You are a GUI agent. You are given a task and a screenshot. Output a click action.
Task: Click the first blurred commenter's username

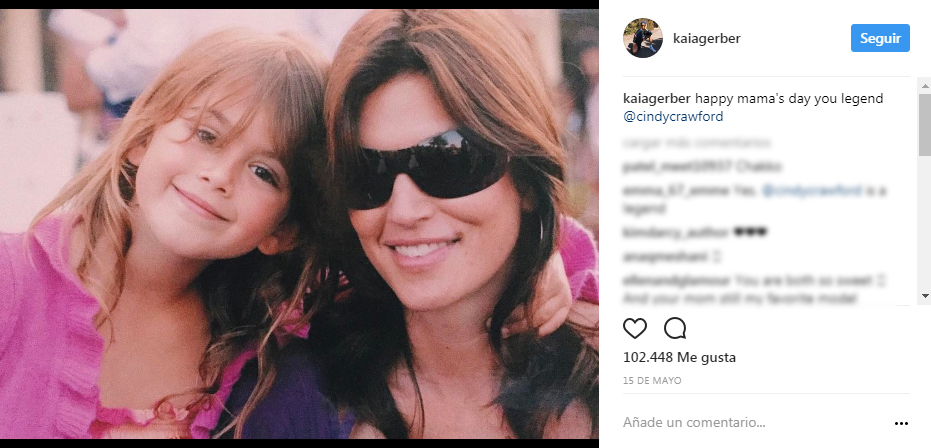[664, 166]
